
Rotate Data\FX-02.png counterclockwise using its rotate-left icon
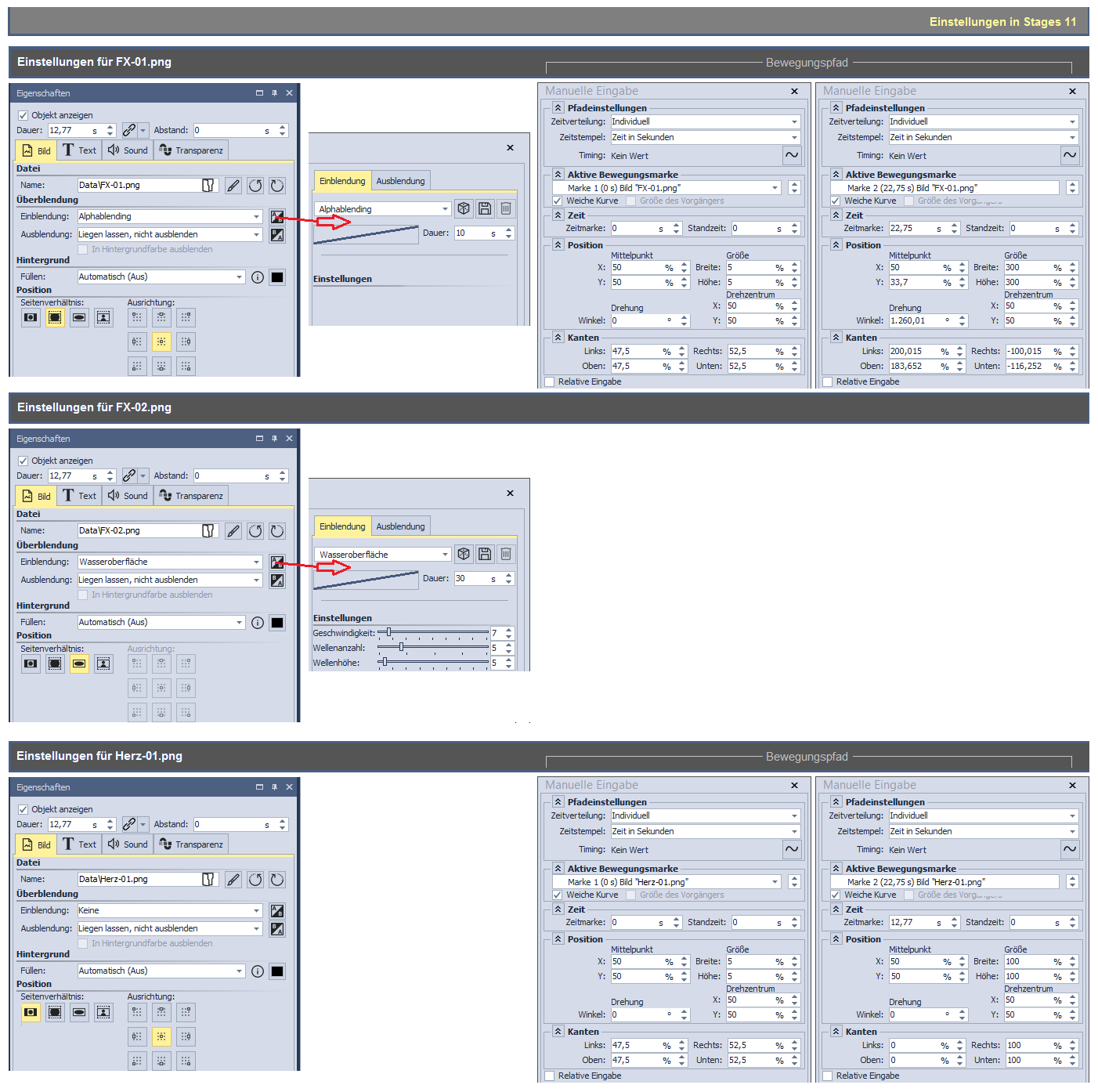[255, 531]
